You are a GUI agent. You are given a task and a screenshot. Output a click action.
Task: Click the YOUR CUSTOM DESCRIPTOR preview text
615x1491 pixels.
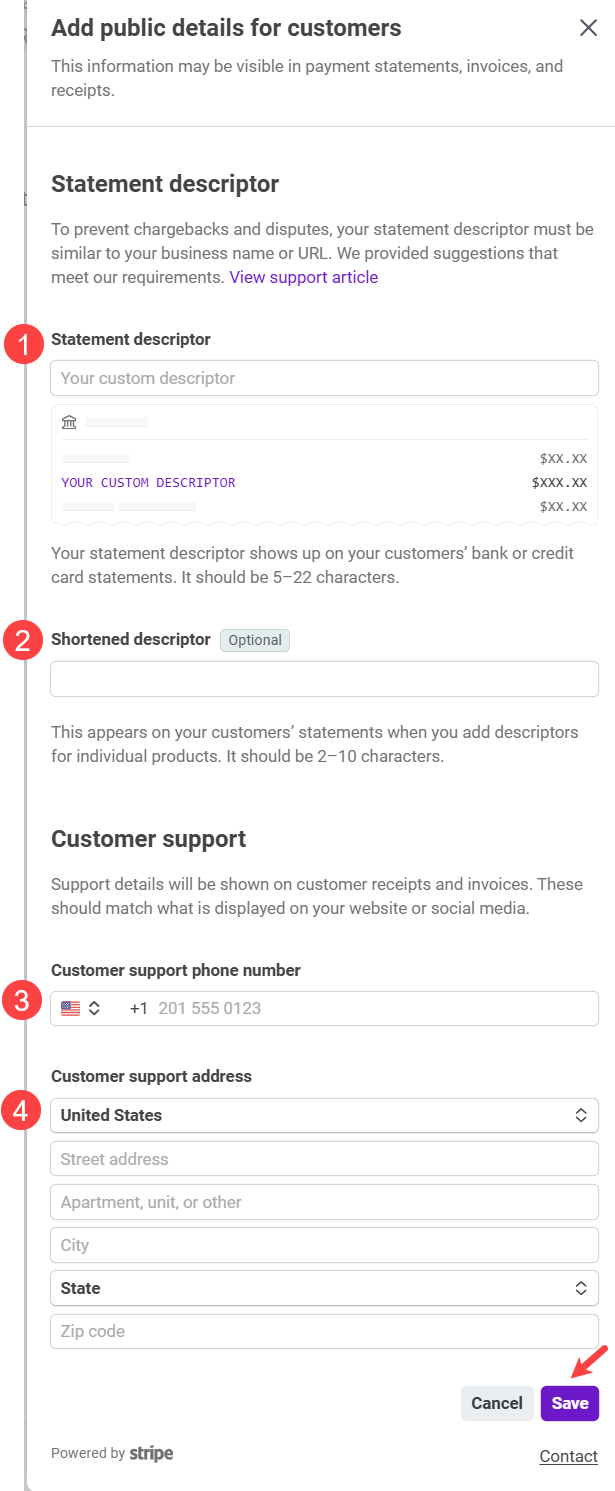(148, 482)
